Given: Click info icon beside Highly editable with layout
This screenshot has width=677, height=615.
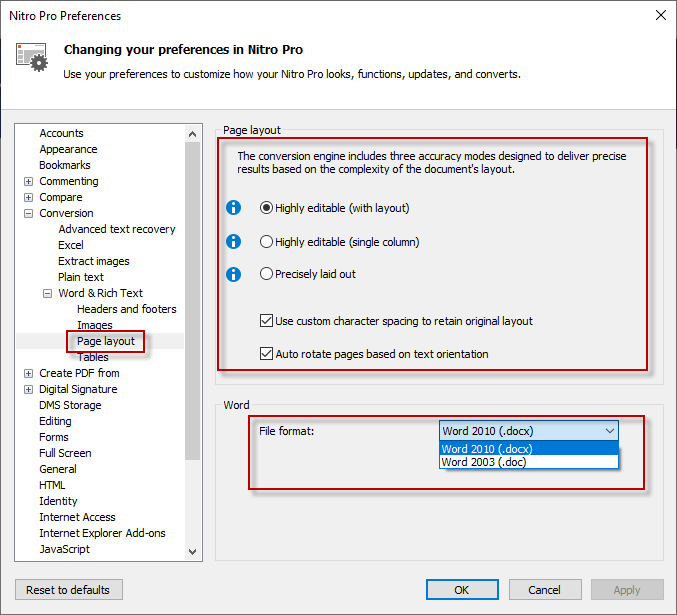Looking at the screenshot, I should coord(234,208).
